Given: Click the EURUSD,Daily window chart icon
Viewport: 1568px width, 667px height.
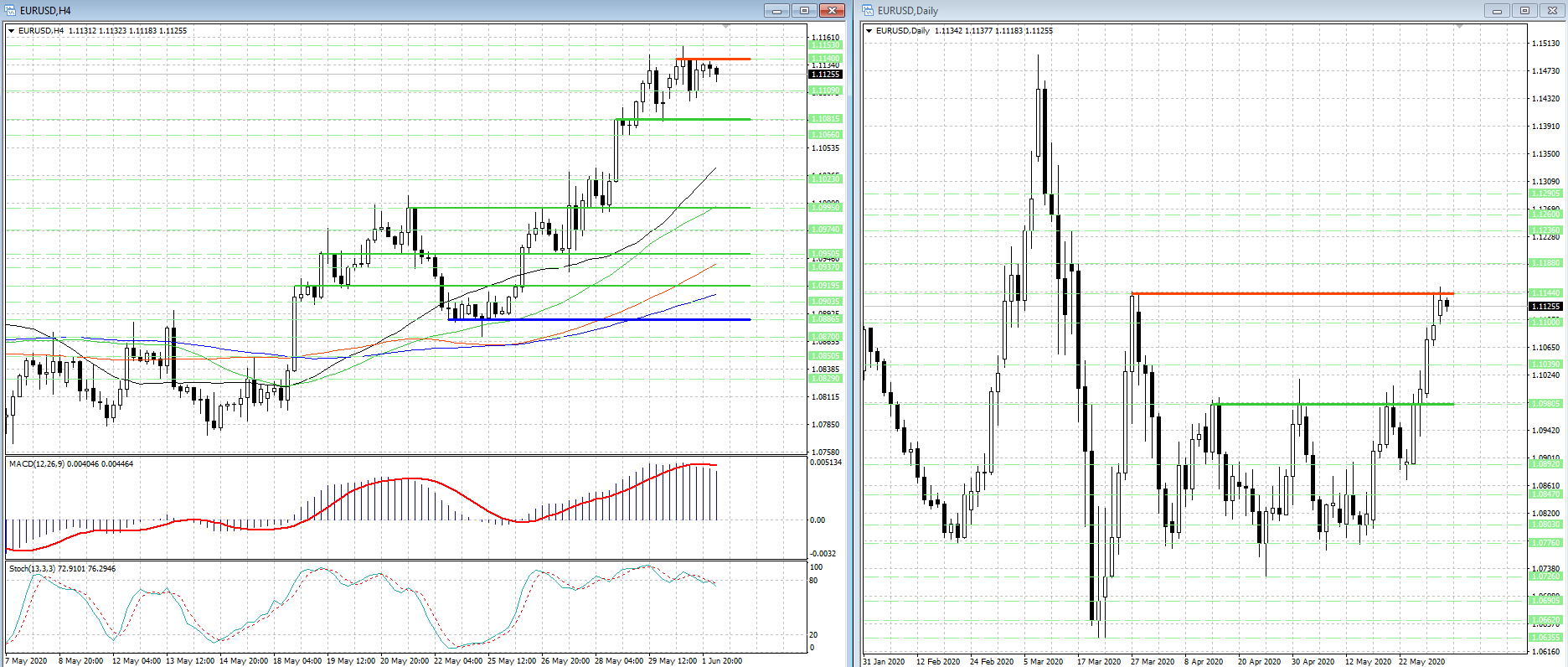Looking at the screenshot, I should [868, 10].
